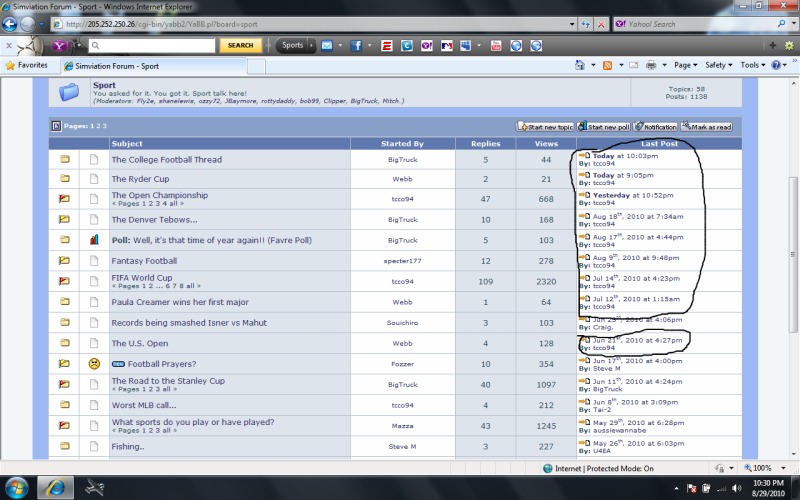Click the mail envelope icon in Yahoo toolbar
Screen dimensions: 800x500
(327, 45)
